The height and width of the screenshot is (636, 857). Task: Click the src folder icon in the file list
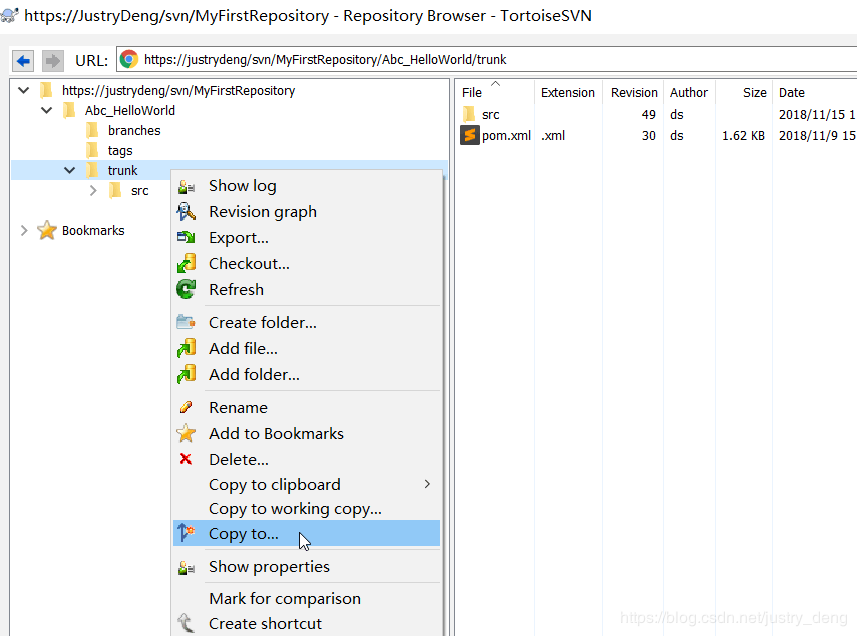pos(469,114)
